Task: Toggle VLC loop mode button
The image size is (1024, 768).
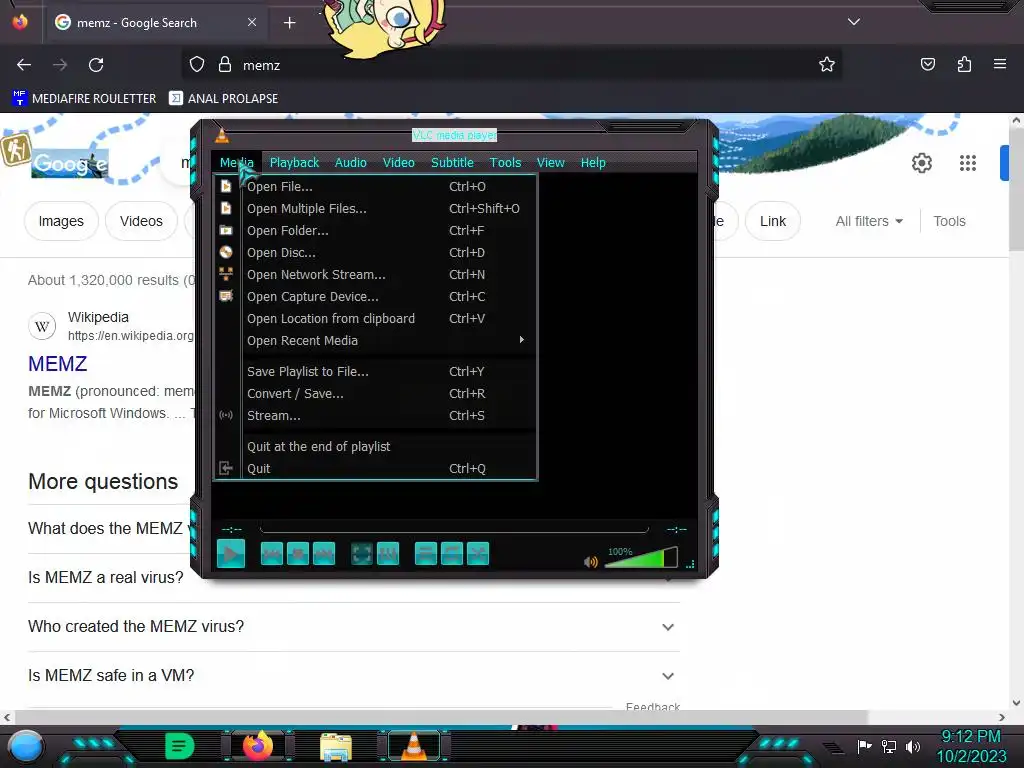Action: (x=452, y=554)
